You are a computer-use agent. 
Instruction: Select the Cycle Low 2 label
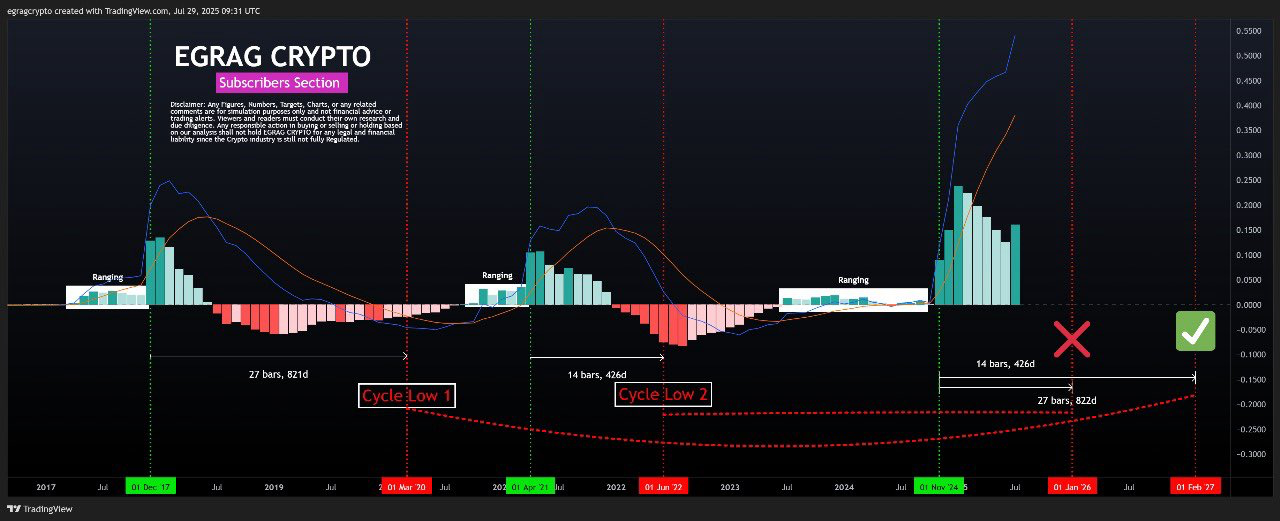pyautogui.click(x=663, y=394)
